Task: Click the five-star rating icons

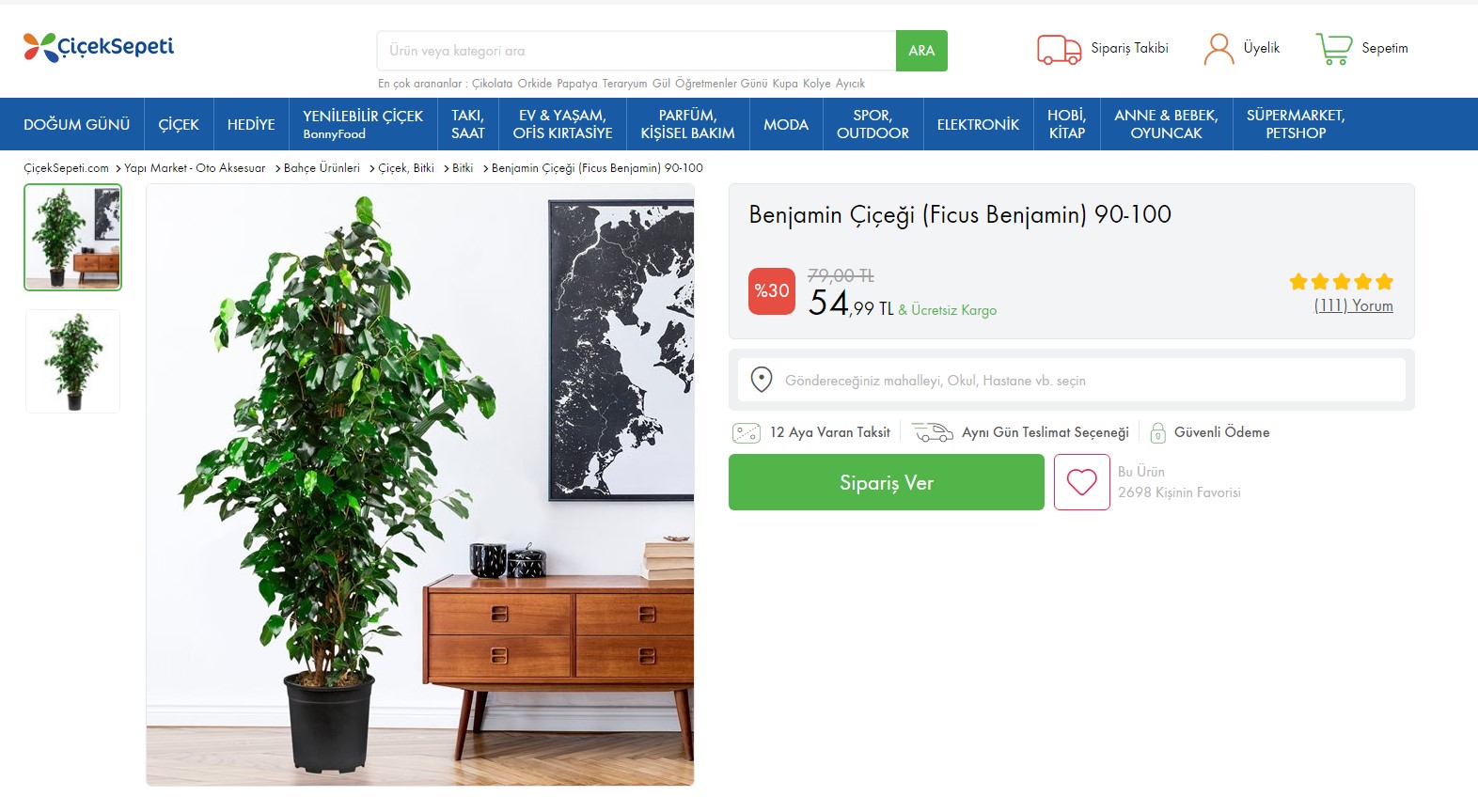Action: click(1342, 281)
